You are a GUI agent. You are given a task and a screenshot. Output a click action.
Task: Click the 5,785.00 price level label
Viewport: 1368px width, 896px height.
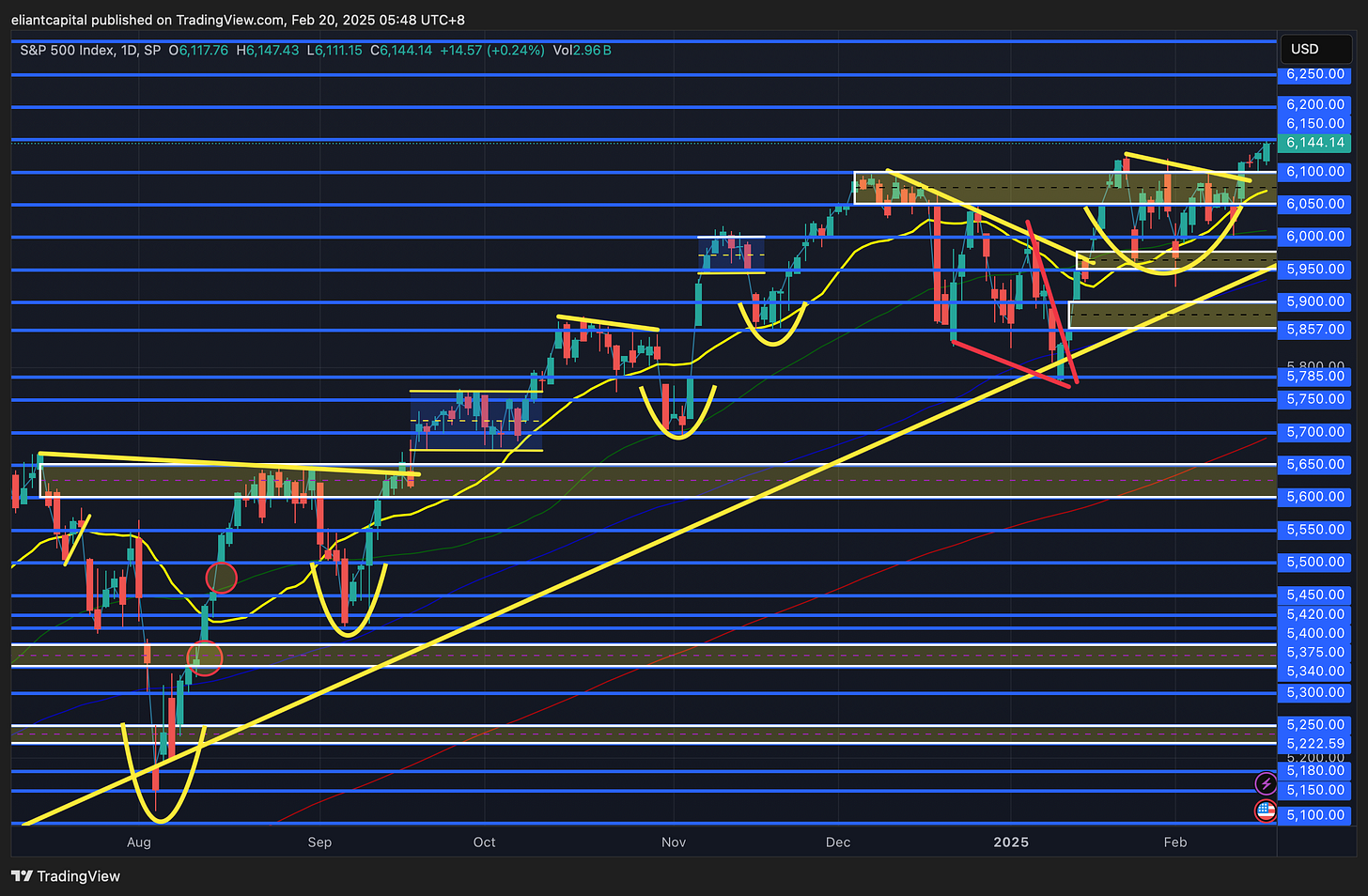pos(1315,377)
